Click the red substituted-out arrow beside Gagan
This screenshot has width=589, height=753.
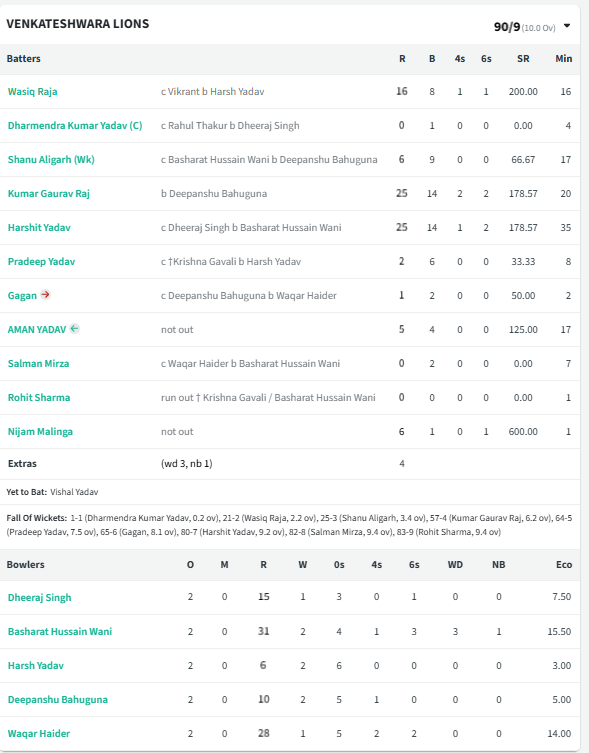(45, 294)
